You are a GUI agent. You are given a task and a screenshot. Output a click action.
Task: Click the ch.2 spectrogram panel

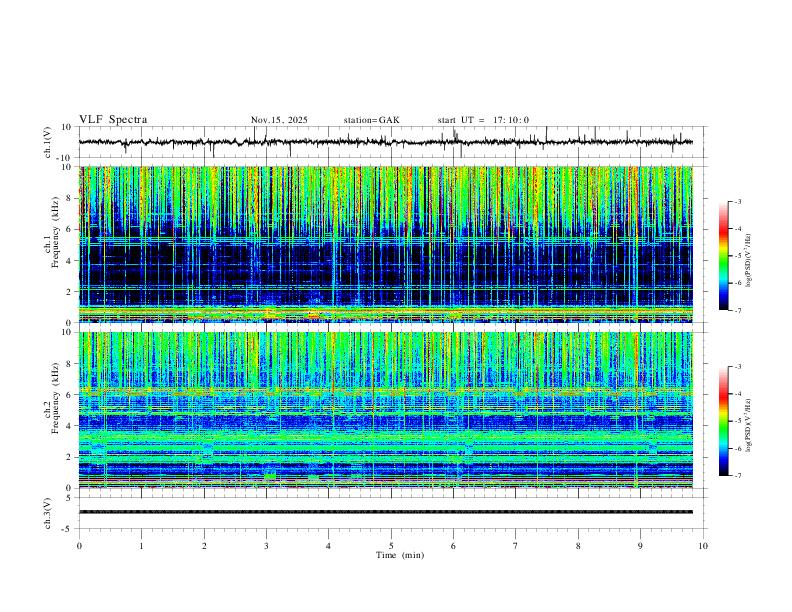(386, 410)
